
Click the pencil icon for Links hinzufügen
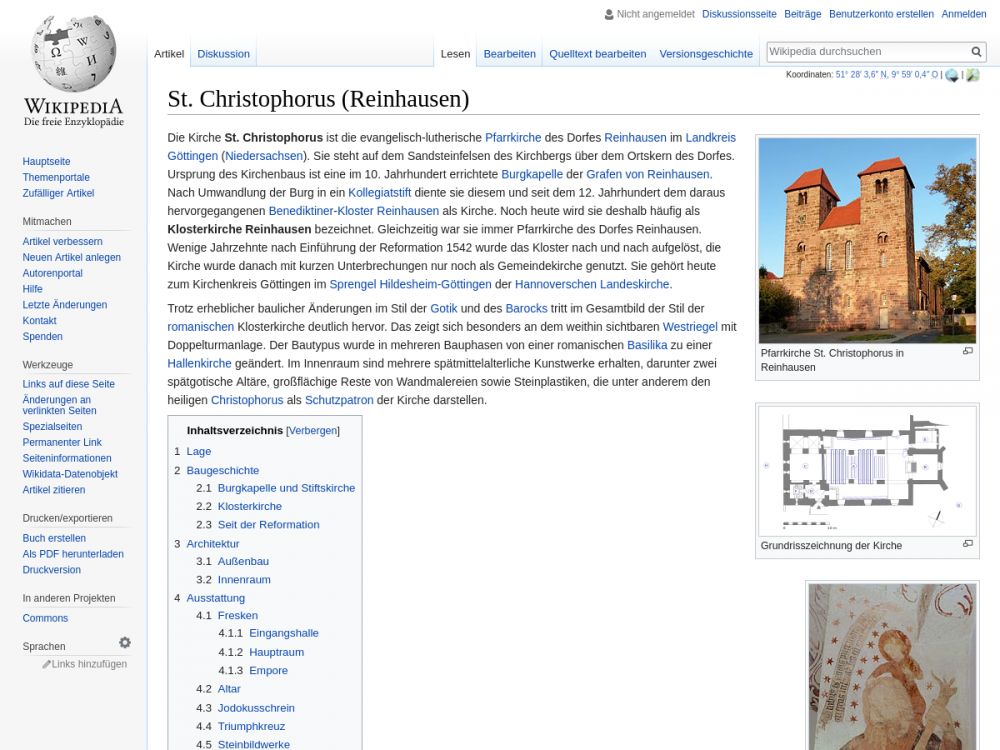46,664
